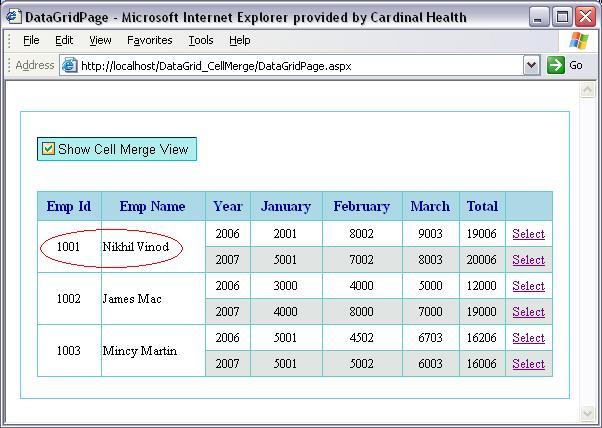Click the March value 6703

pos(430,337)
